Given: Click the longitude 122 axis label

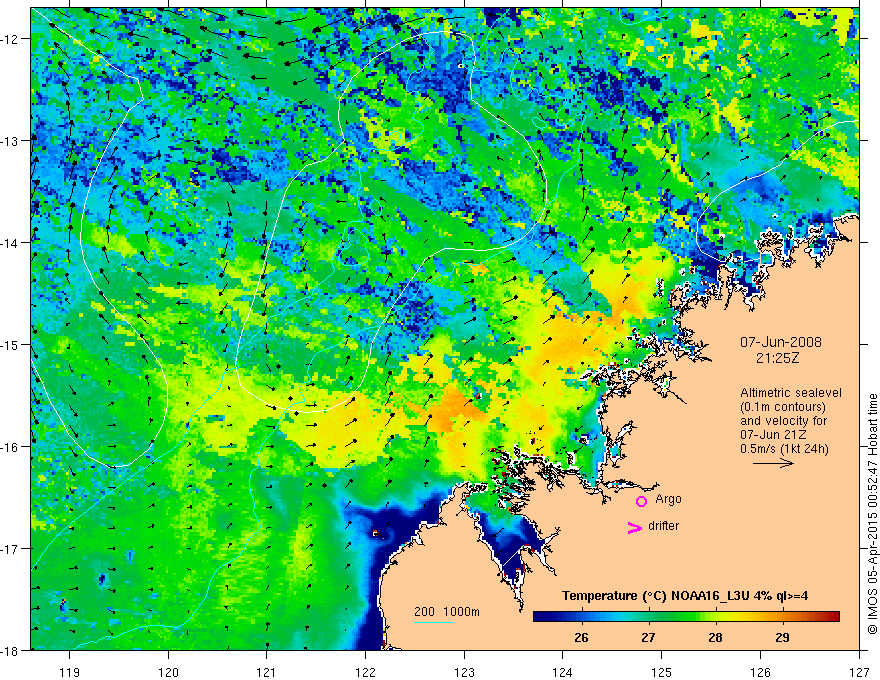Looking at the screenshot, I should (365, 672).
